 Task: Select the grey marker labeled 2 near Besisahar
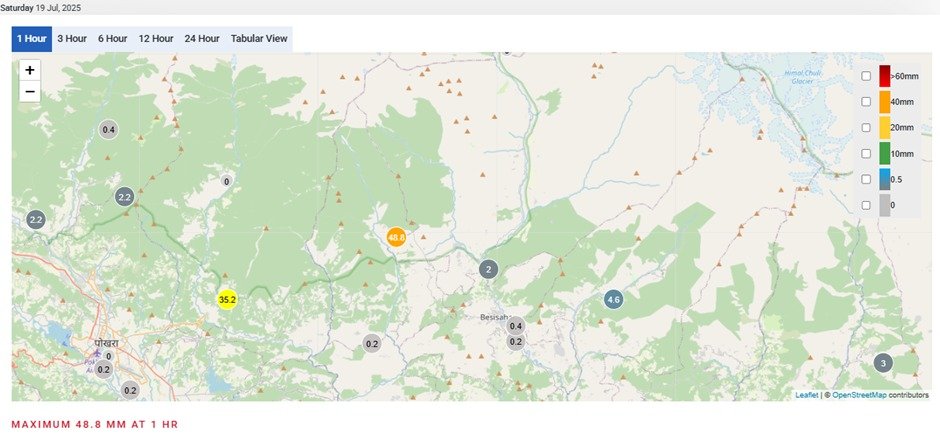coord(489,269)
